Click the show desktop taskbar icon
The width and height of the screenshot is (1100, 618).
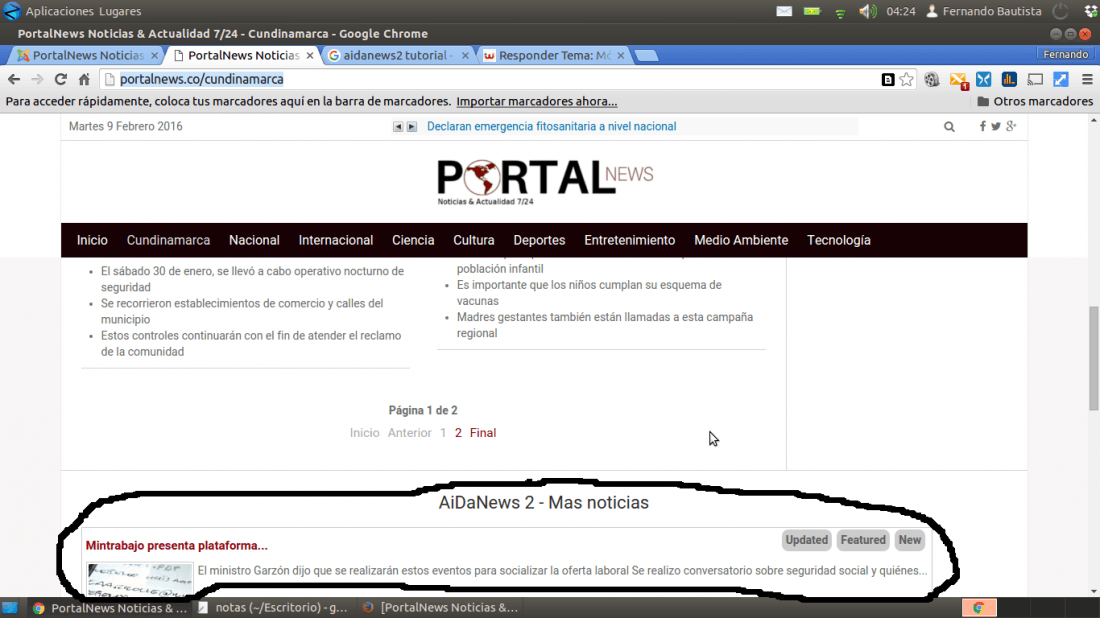click(x=10, y=607)
